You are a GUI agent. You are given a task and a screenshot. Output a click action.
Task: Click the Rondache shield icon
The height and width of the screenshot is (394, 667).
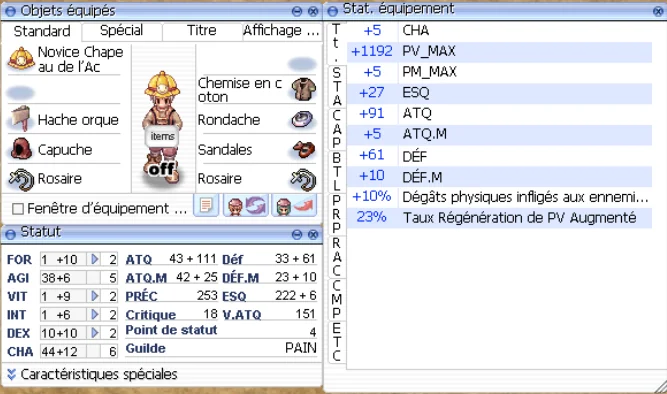point(303,120)
